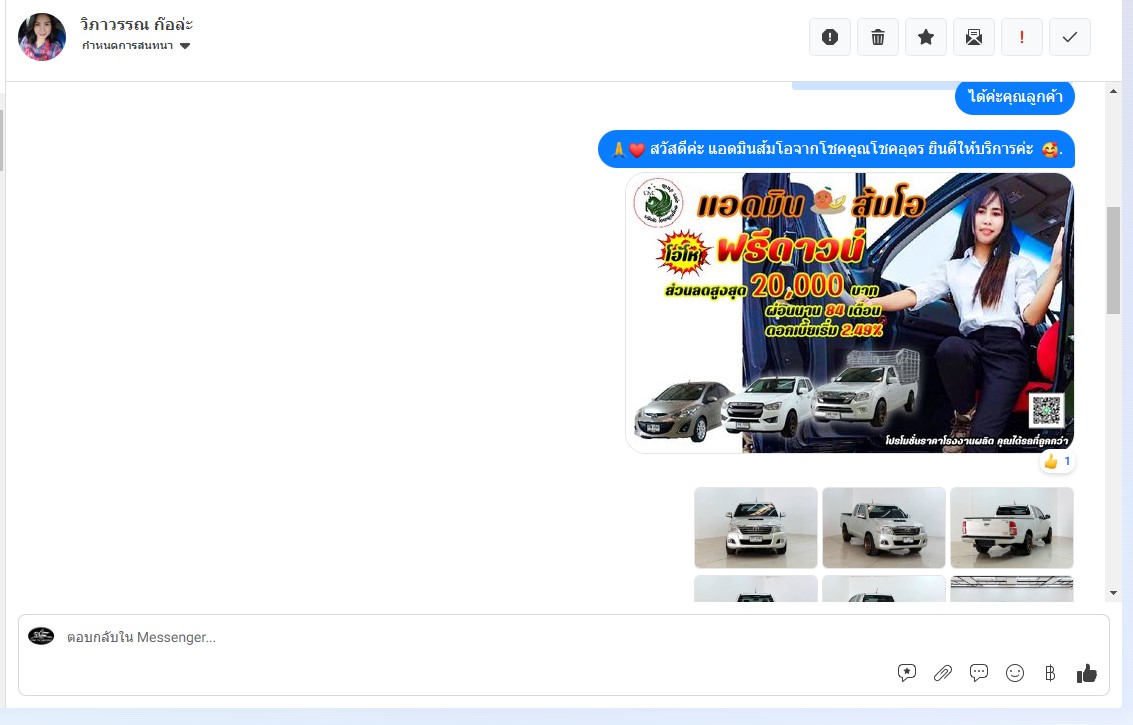Click the spam report octagon icon
1133x725 pixels.
830,37
